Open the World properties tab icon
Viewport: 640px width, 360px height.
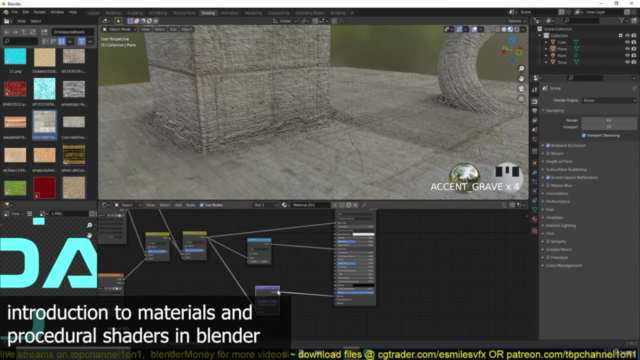(x=535, y=139)
